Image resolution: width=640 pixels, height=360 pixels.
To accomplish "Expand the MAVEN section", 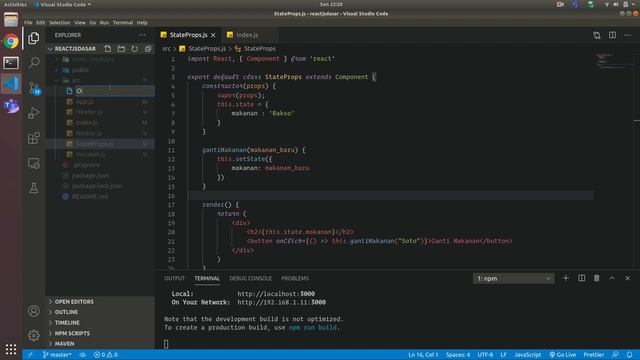I will 64,344.
